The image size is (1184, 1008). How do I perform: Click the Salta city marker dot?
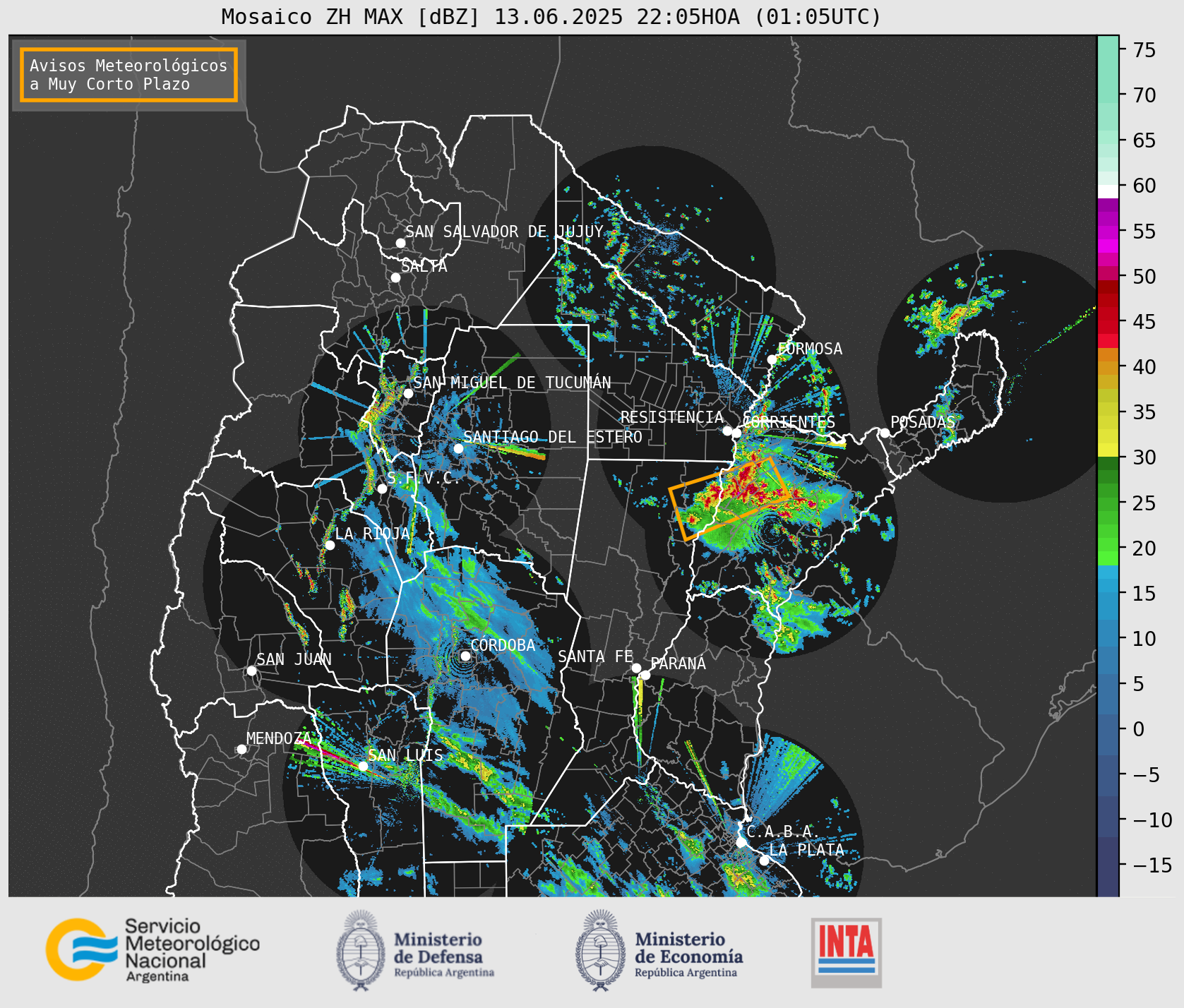(396, 277)
